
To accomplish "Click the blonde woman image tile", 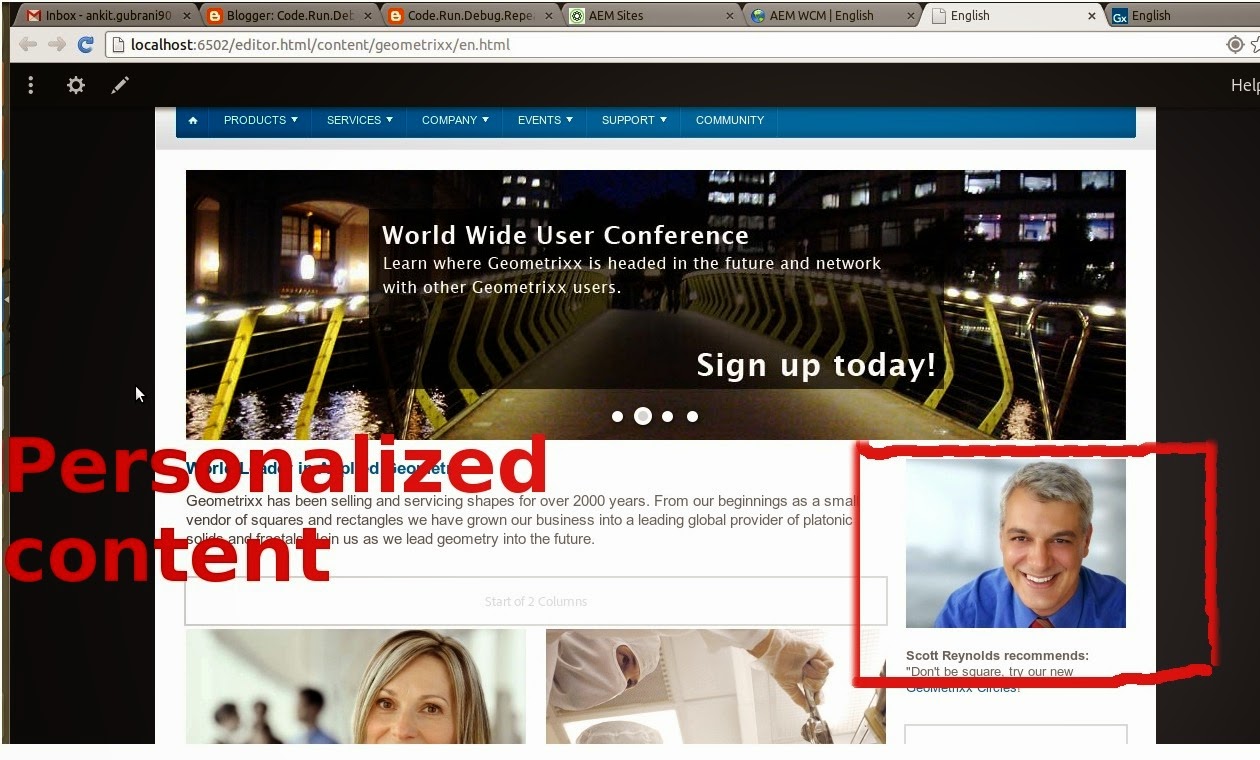I will pos(356,686).
